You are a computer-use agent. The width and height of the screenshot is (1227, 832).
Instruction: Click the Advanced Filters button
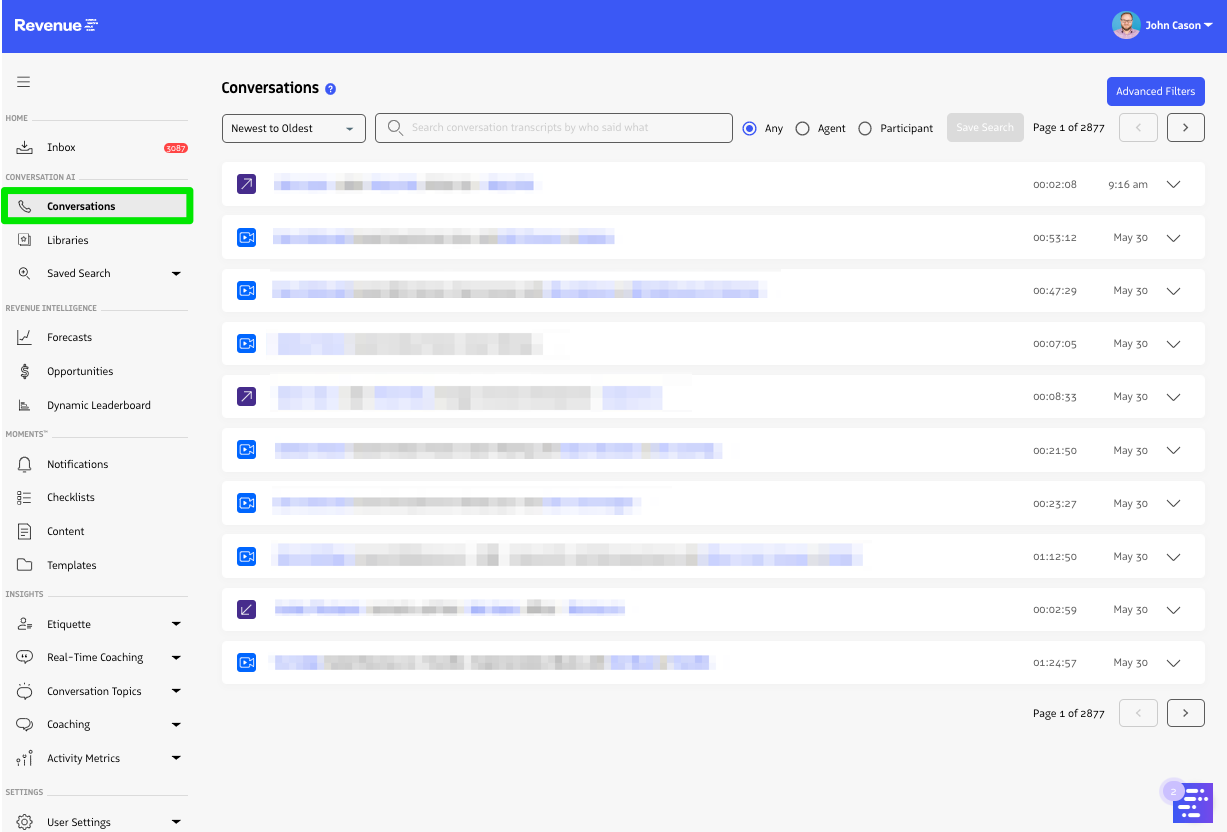tap(1155, 92)
